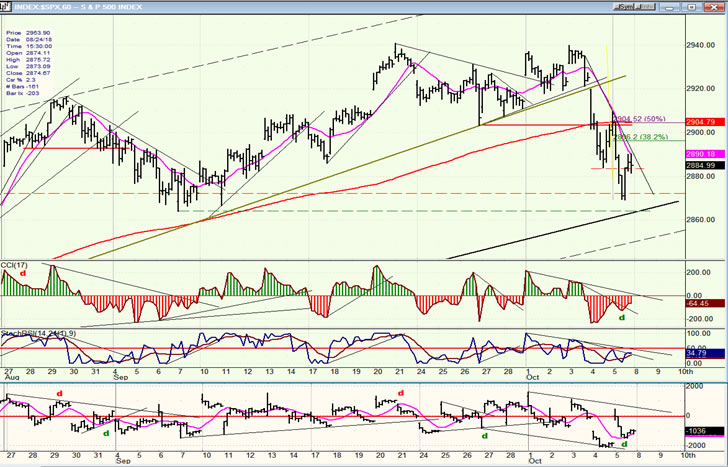Click the 2900.00 price axis label
The image size is (728, 467).
point(700,132)
